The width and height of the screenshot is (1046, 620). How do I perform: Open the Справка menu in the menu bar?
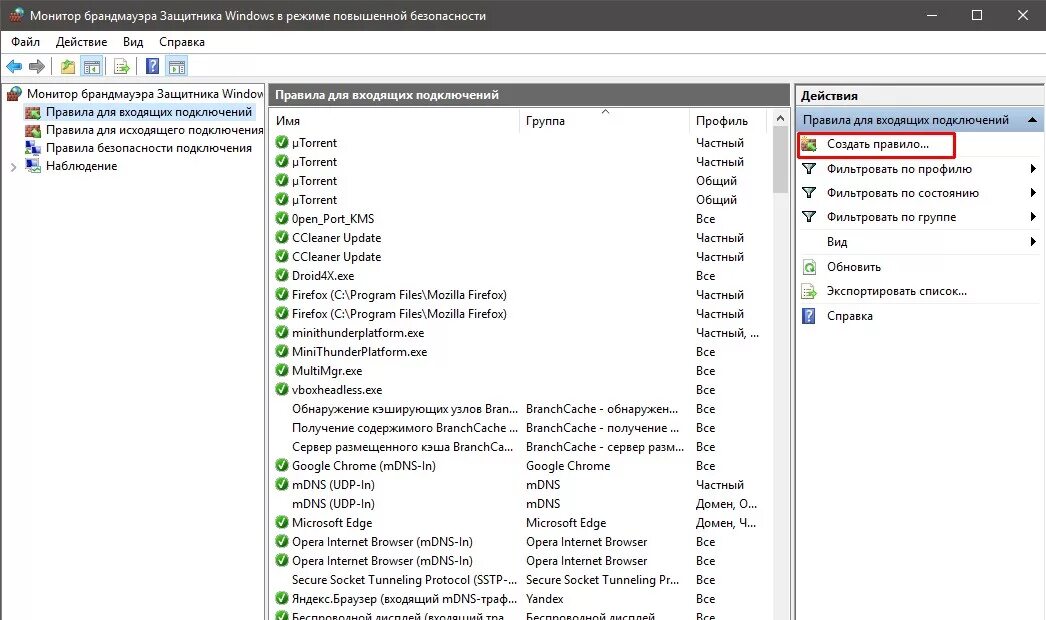tap(181, 42)
